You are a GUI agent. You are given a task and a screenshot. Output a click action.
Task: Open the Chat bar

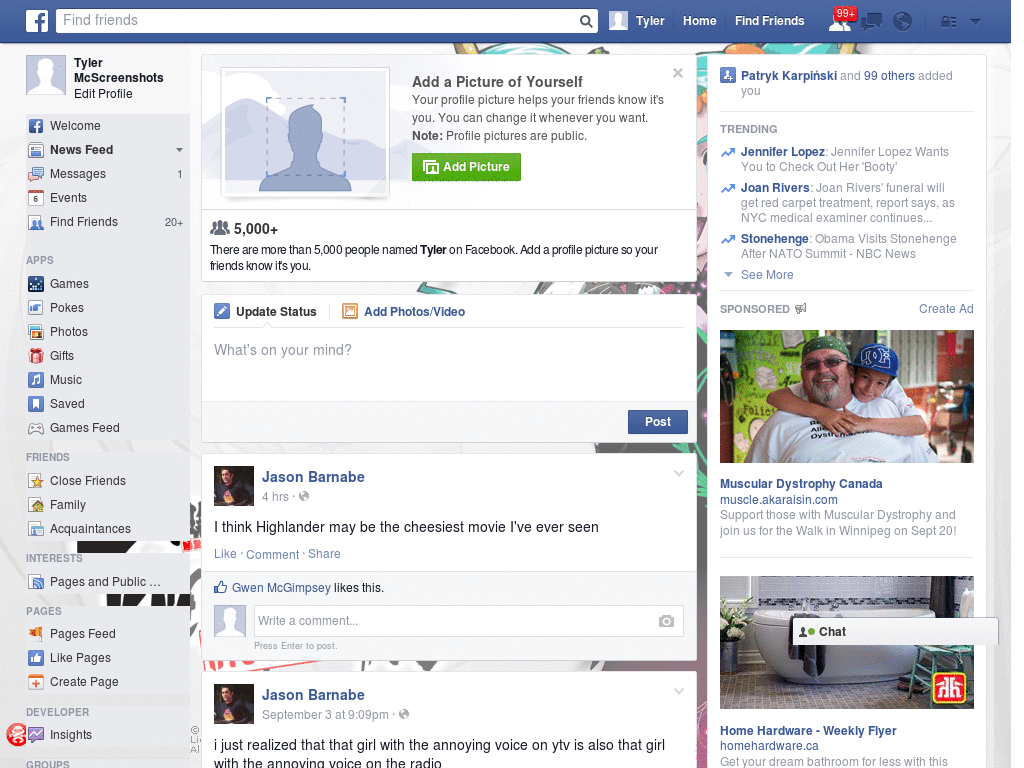click(895, 632)
